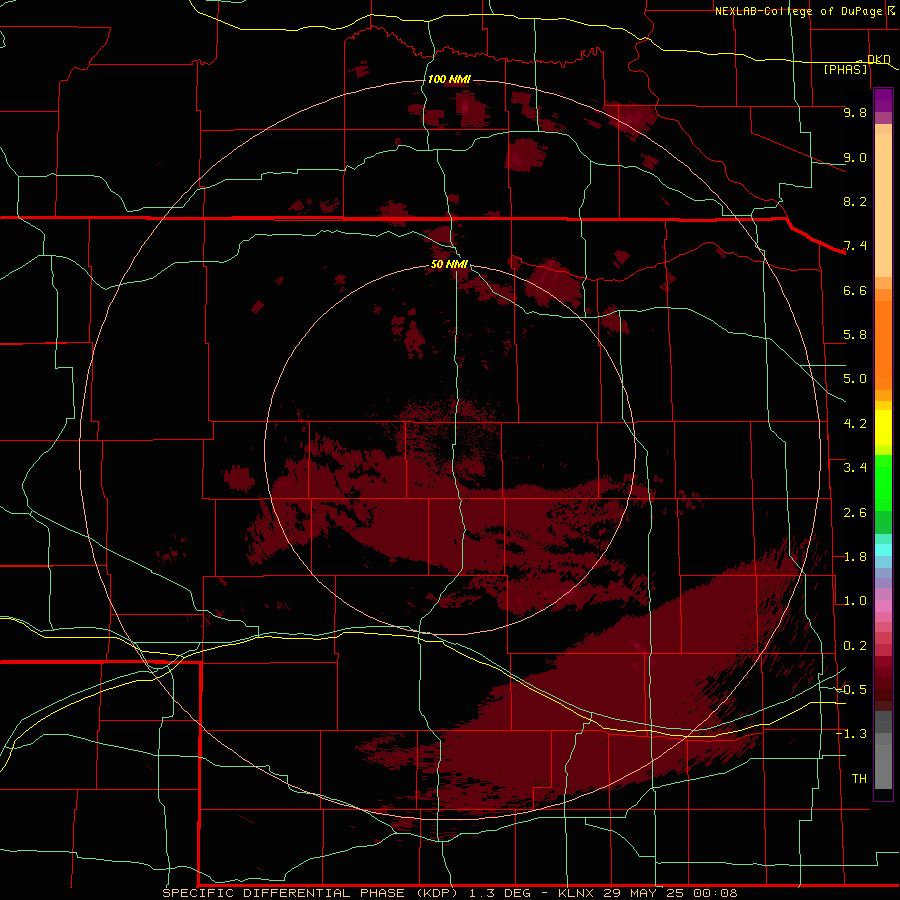Viewport: 900px width, 900px height.
Task: Click the 0.2 scale value
Action: [x=855, y=646]
